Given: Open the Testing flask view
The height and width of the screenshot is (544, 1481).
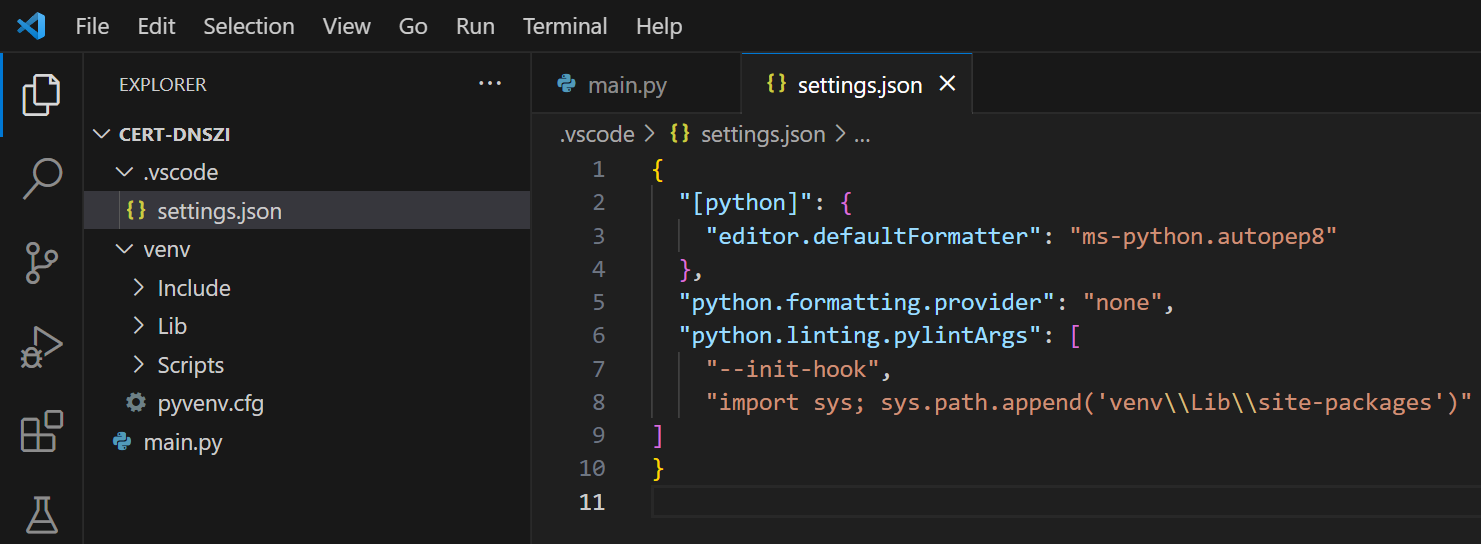Looking at the screenshot, I should [42, 514].
